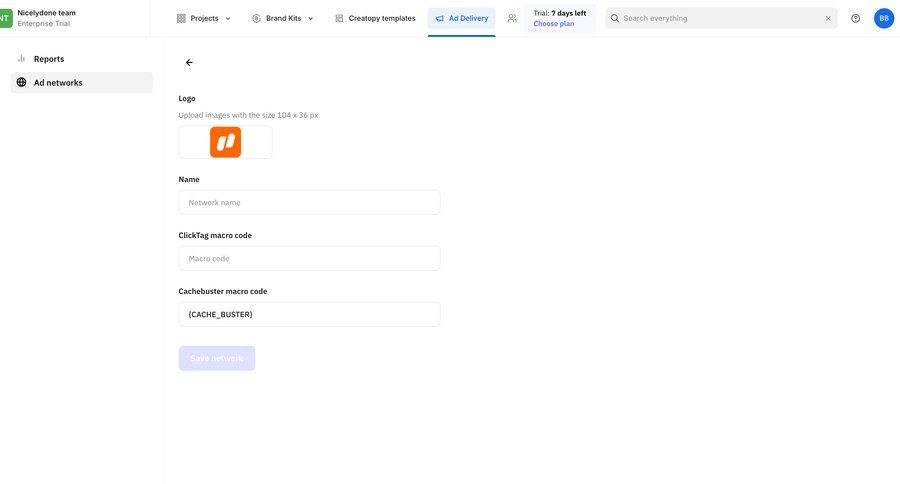The image size is (900, 484).
Task: Click the Ad networks globe icon
Action: 21,82
